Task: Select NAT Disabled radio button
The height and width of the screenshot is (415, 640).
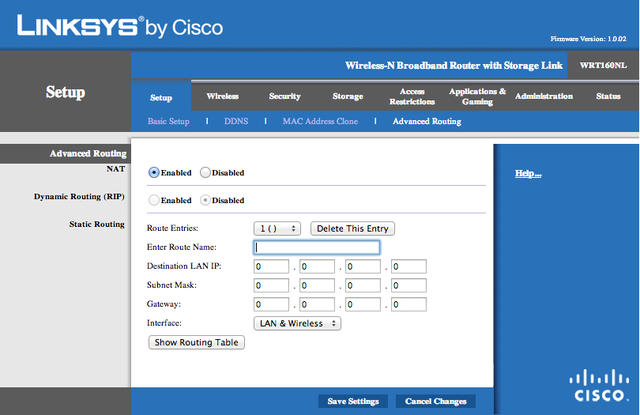Action: (x=205, y=173)
